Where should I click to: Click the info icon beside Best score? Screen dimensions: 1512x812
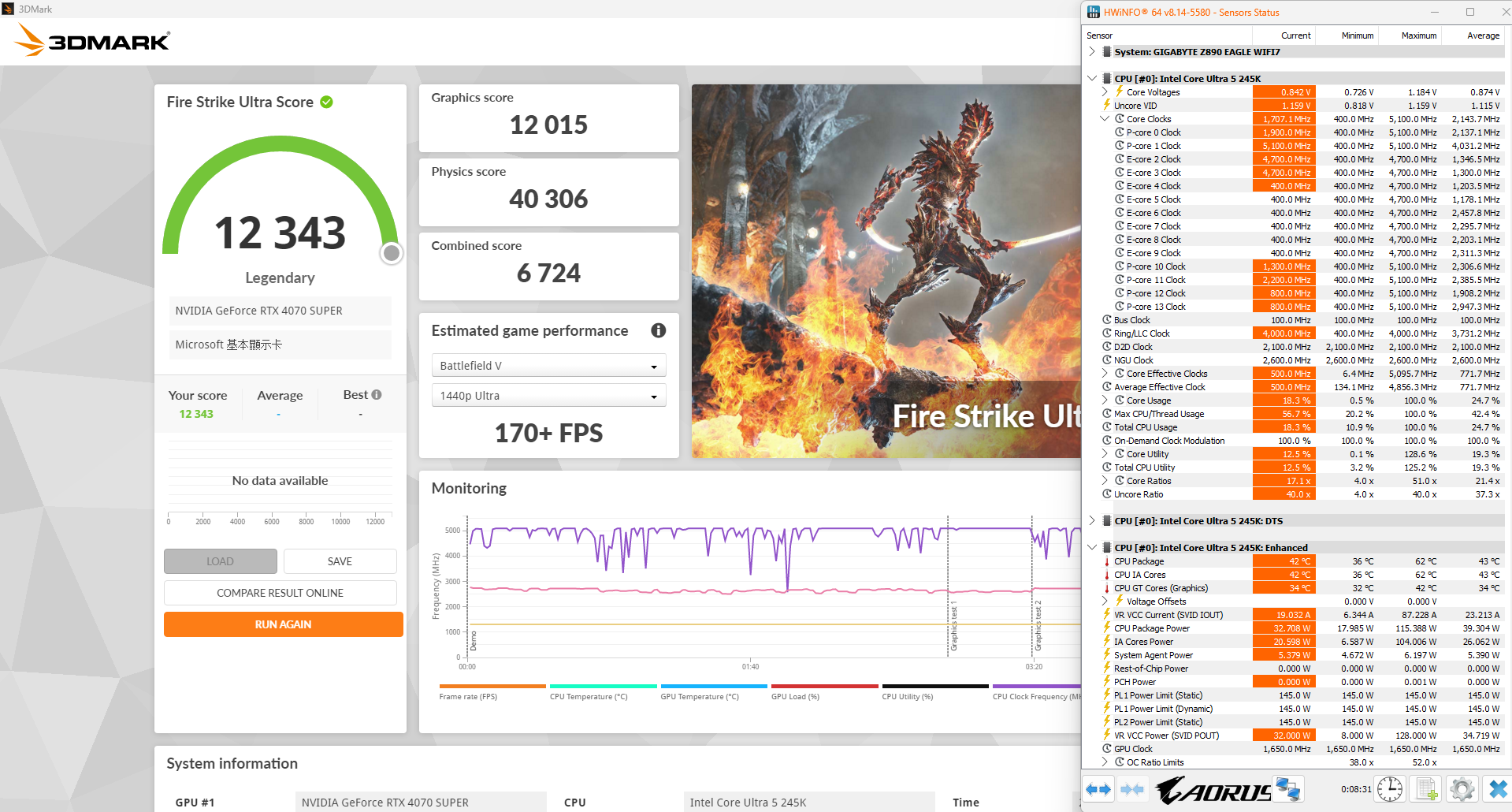(x=377, y=395)
